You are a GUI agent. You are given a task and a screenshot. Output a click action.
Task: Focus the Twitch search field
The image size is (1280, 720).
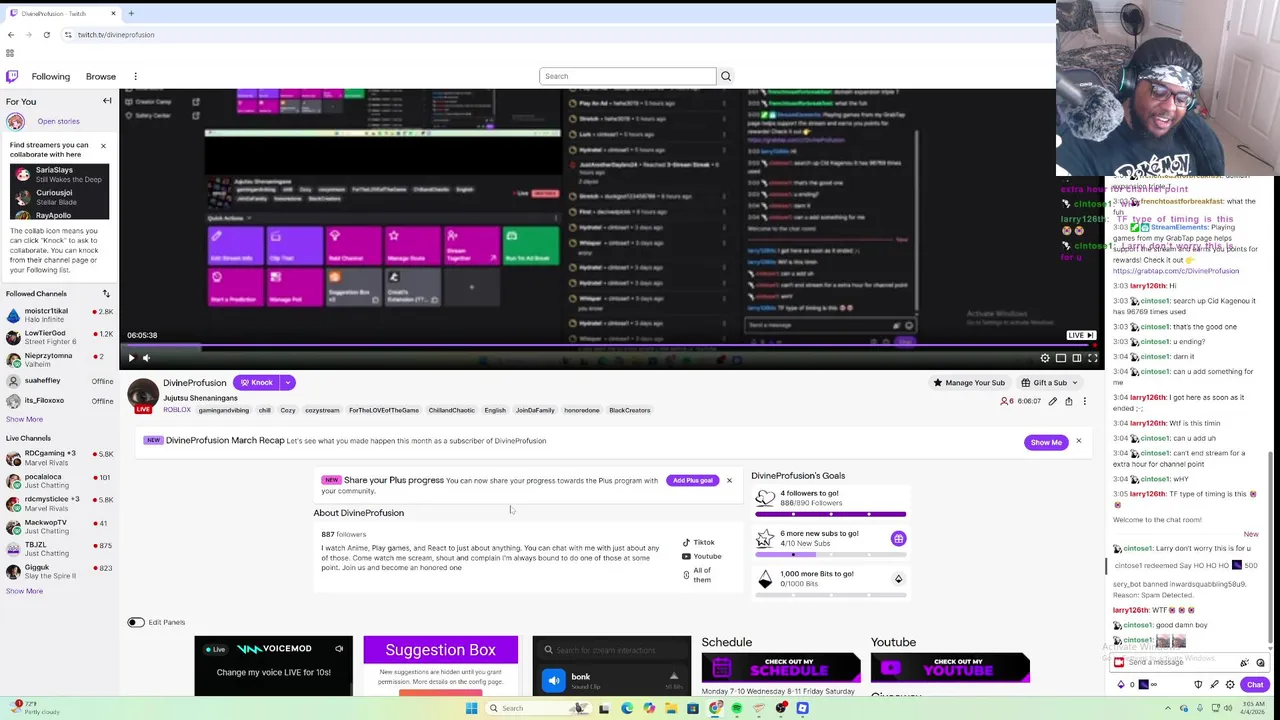coord(627,76)
